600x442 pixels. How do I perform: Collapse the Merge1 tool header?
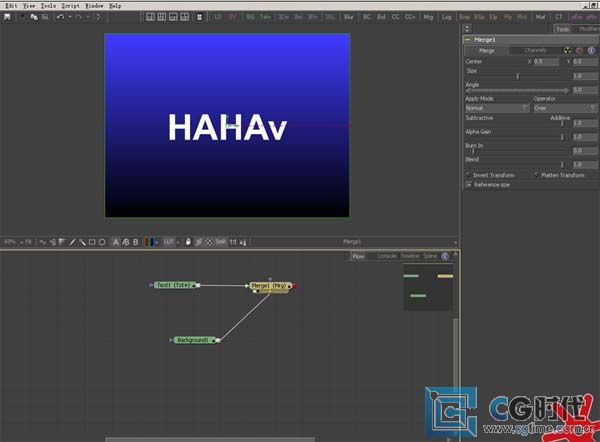(x=468, y=39)
